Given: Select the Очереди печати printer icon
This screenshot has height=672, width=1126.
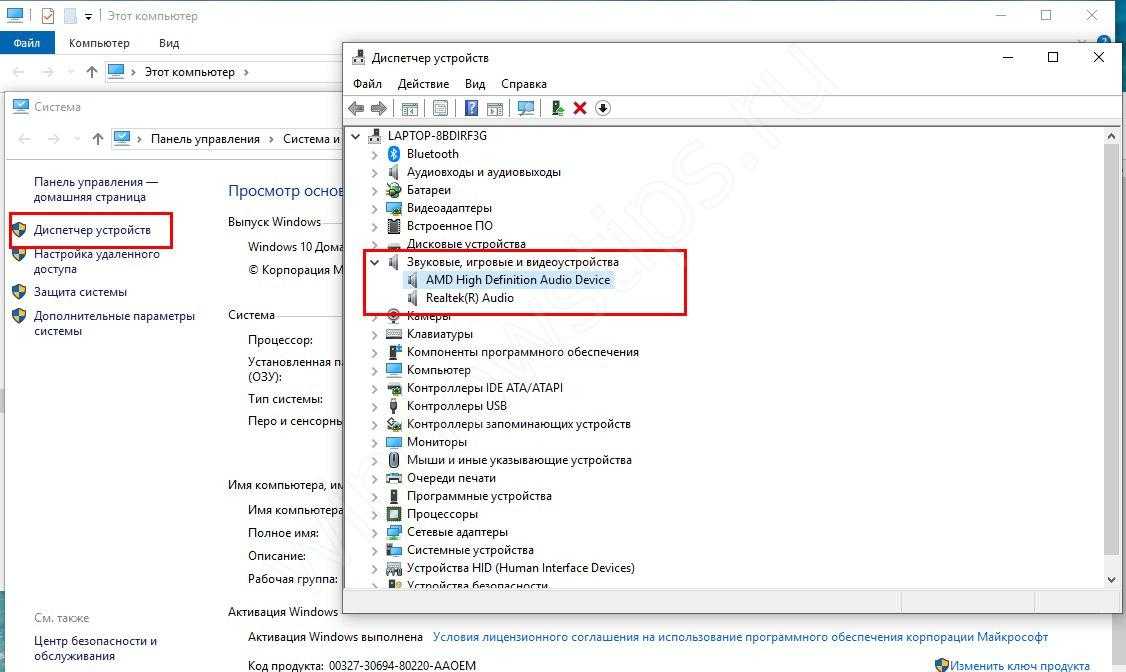Looking at the screenshot, I should (394, 478).
